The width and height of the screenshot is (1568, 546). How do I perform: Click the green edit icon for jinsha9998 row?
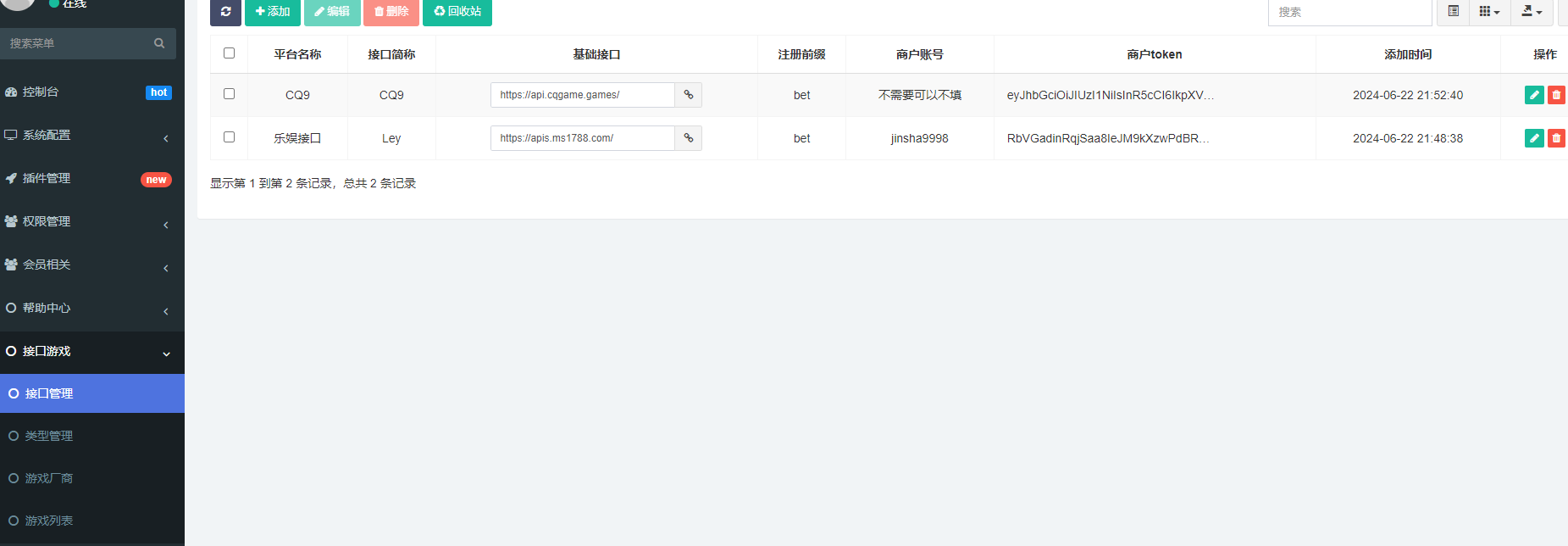[x=1533, y=138]
